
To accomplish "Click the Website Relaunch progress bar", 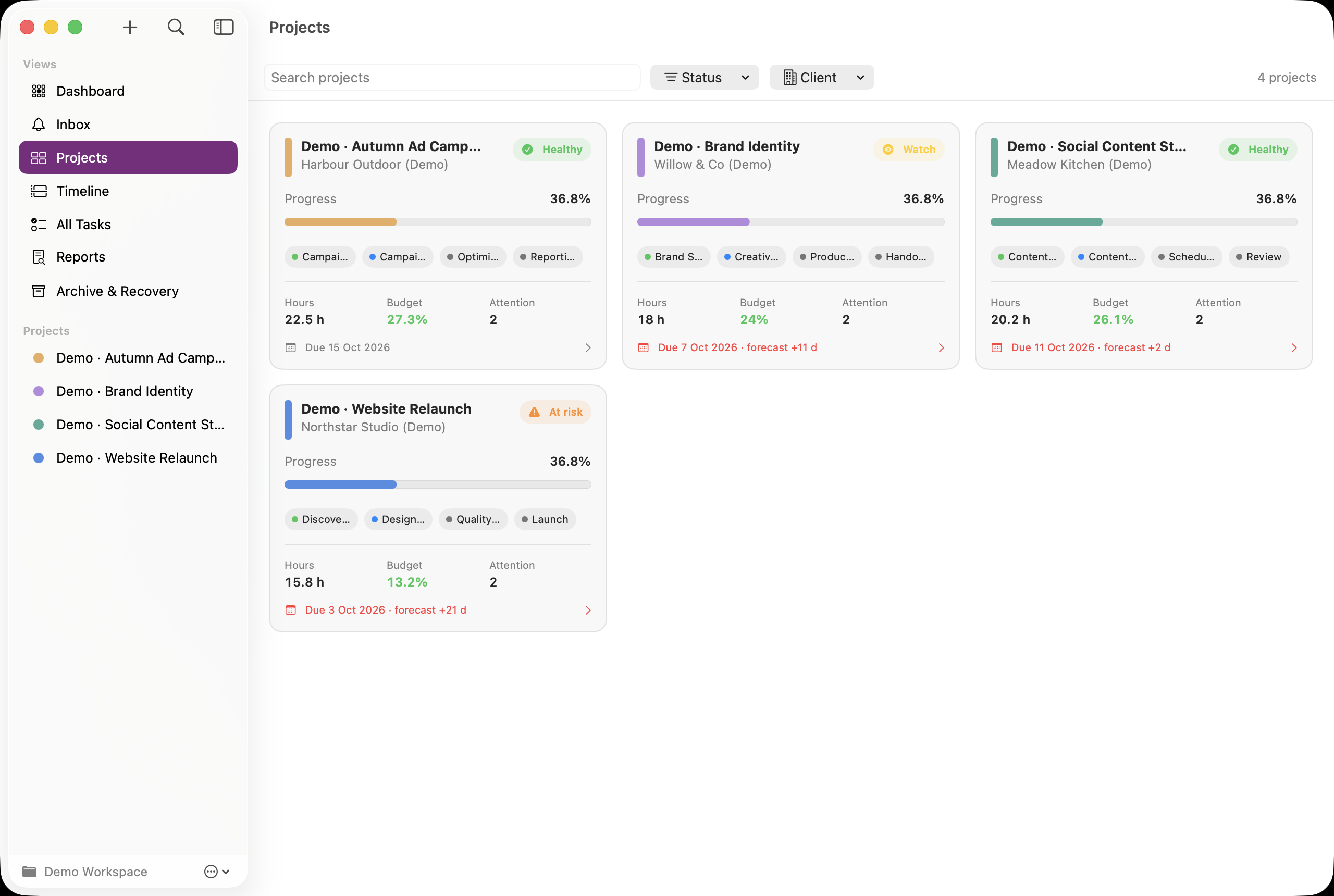I will (x=438, y=484).
